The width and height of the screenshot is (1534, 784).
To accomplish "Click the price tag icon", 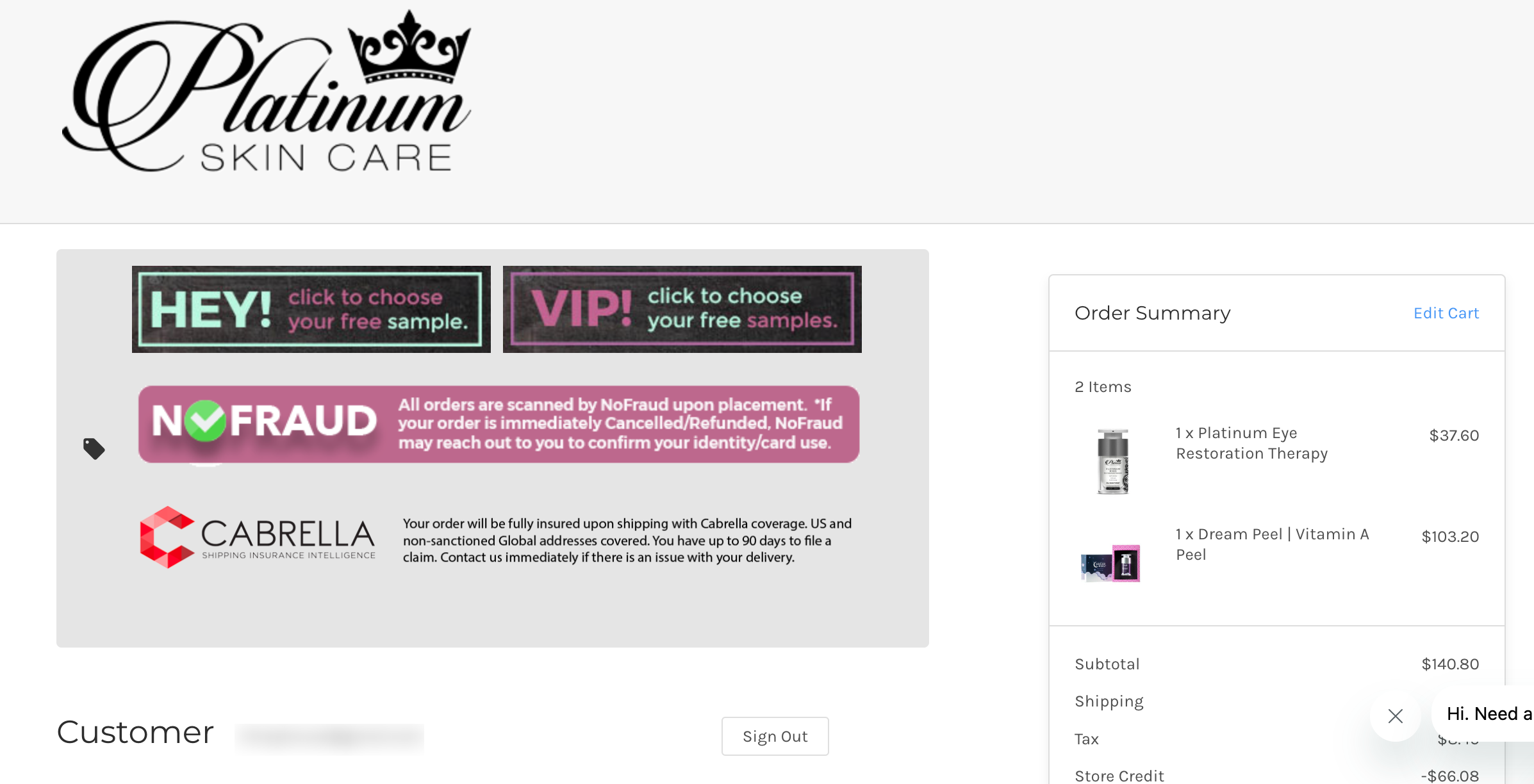I will tap(94, 448).
